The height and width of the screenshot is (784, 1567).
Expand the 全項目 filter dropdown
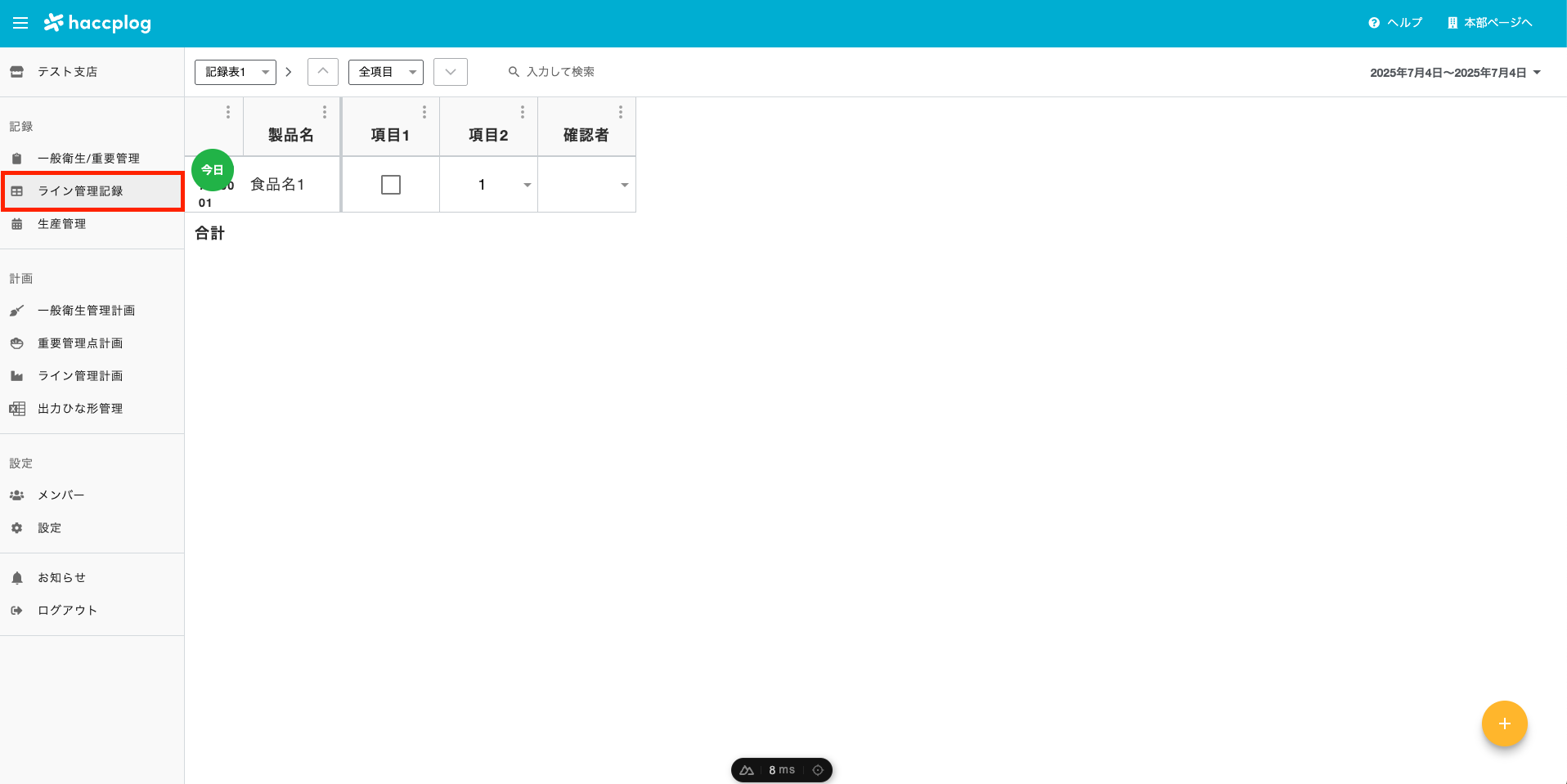coord(413,72)
